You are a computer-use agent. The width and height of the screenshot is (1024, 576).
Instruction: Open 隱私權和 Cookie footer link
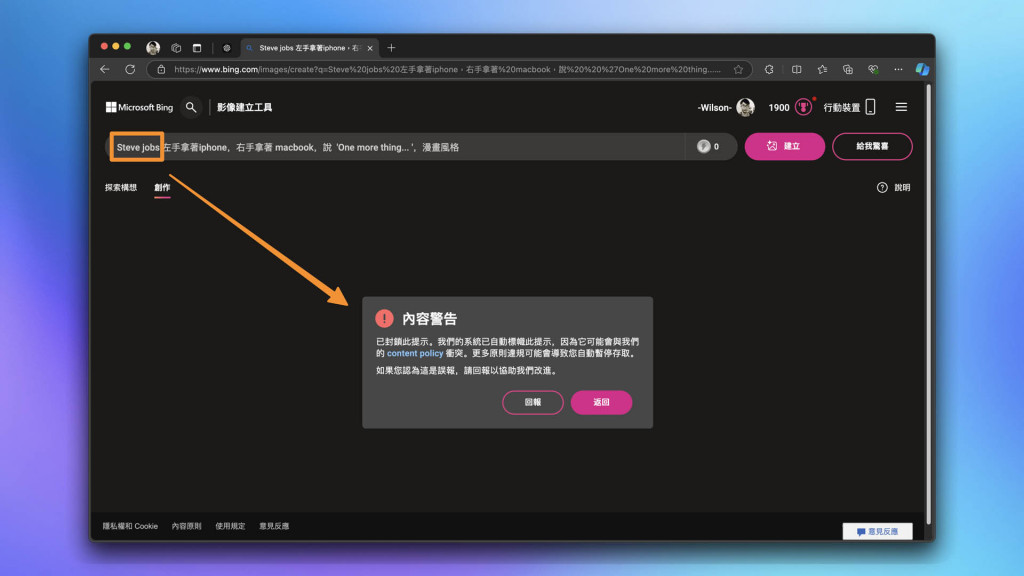pos(130,526)
